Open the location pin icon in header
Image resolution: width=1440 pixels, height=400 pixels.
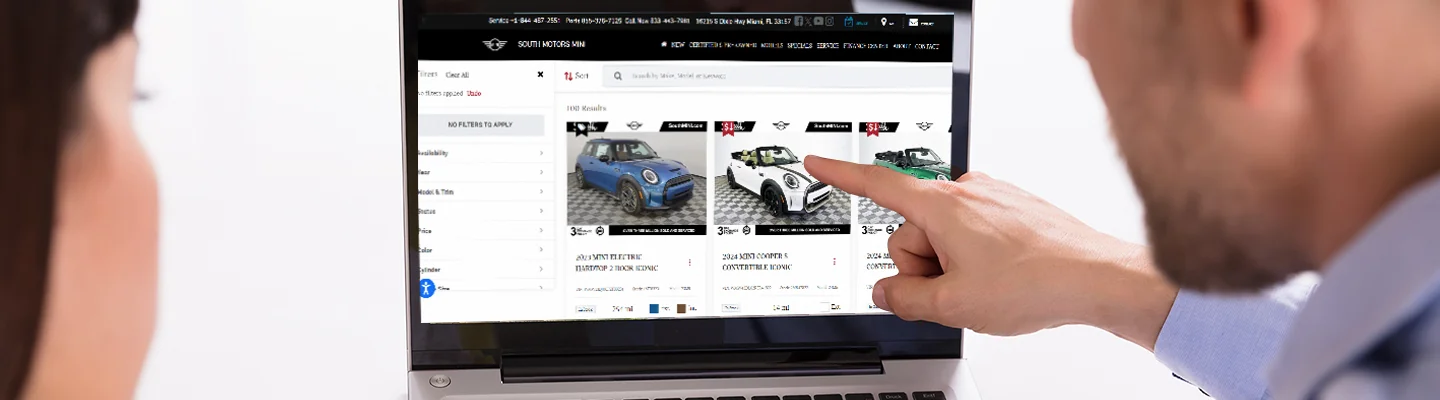pyautogui.click(x=884, y=22)
